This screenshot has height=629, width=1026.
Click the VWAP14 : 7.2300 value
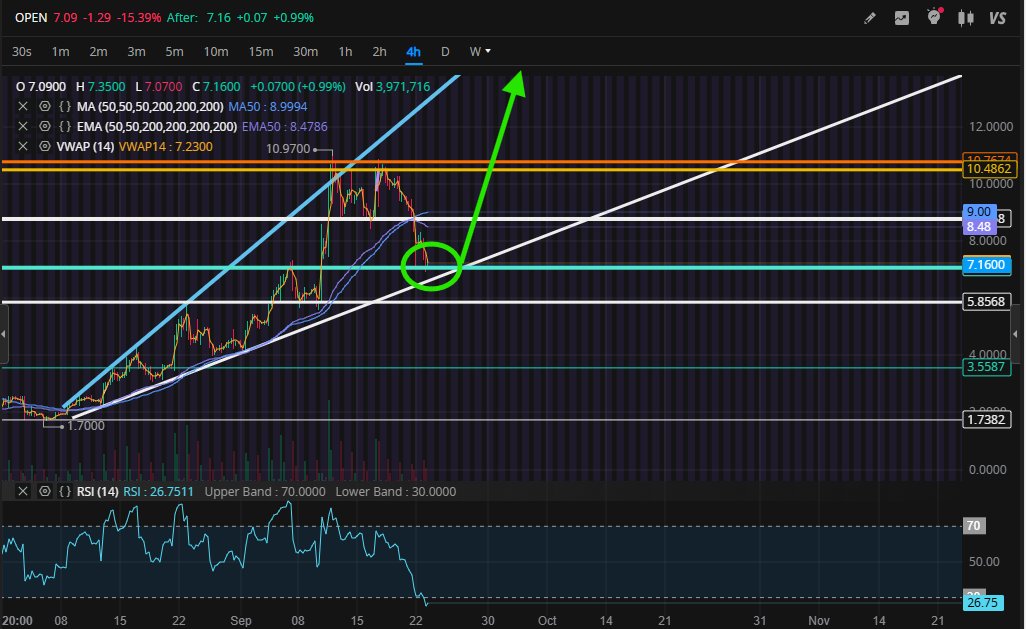166,147
